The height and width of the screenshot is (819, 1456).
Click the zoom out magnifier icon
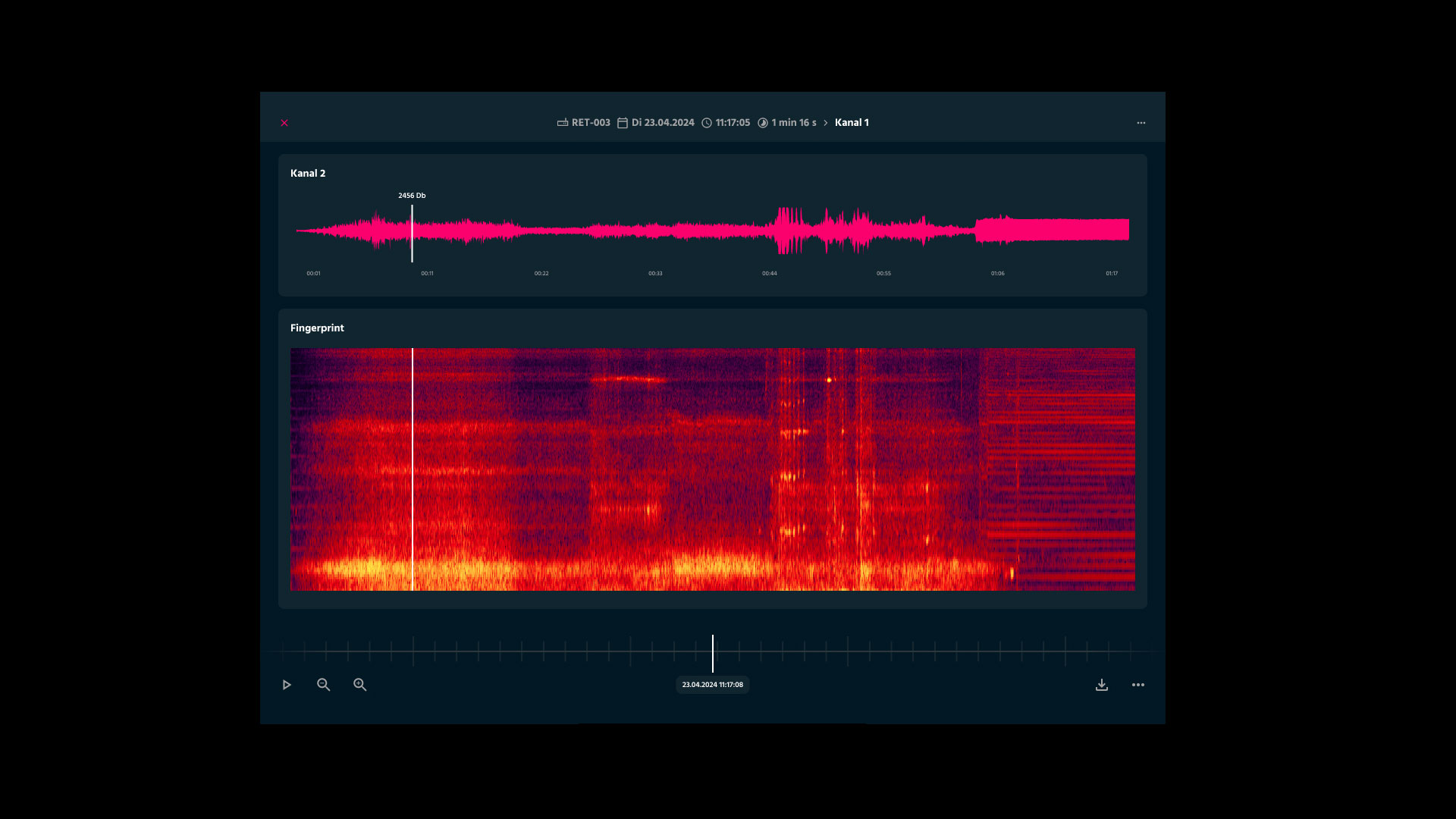pyautogui.click(x=324, y=685)
